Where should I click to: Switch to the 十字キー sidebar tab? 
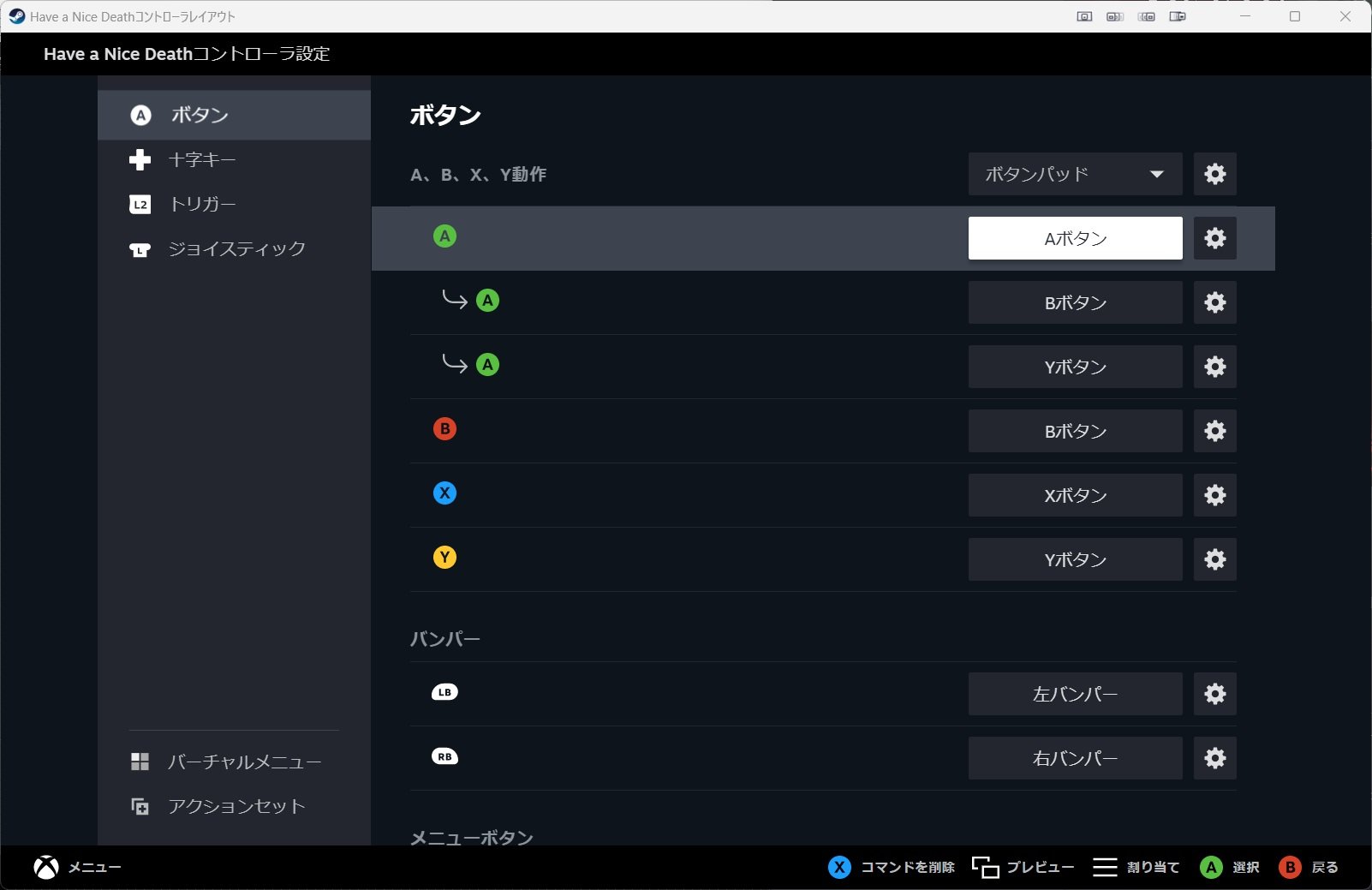pos(234,159)
